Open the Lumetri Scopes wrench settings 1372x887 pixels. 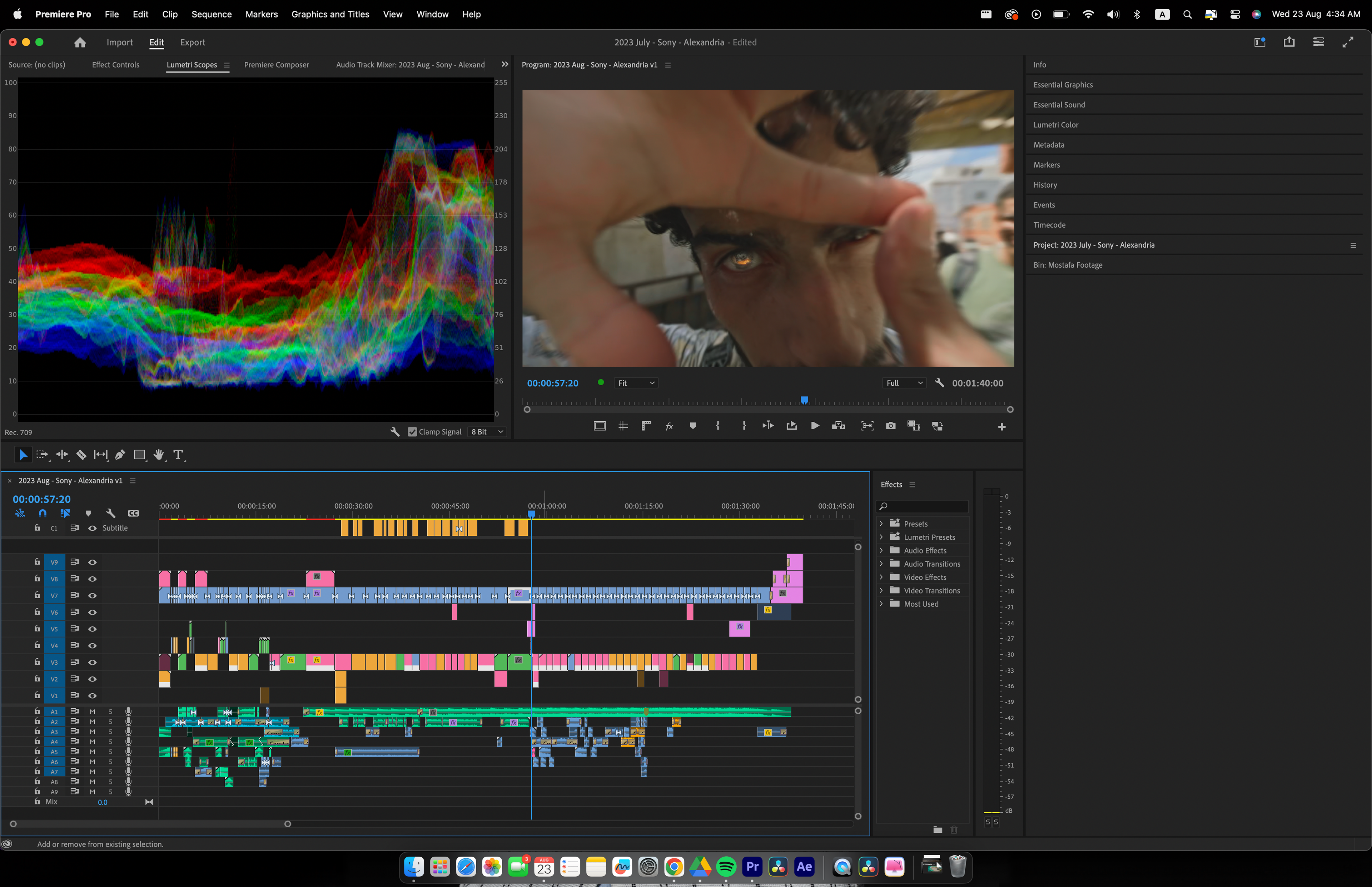(395, 431)
